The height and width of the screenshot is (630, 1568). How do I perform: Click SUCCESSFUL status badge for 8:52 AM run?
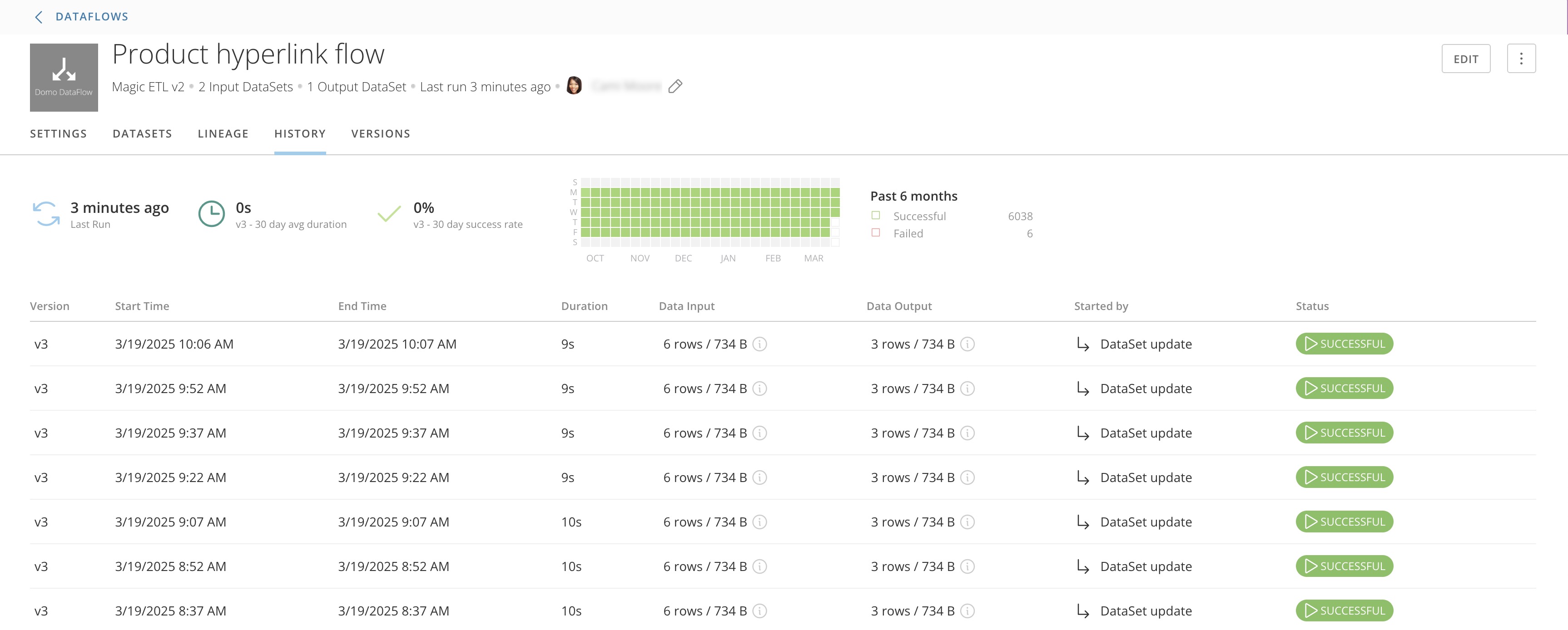pos(1344,566)
